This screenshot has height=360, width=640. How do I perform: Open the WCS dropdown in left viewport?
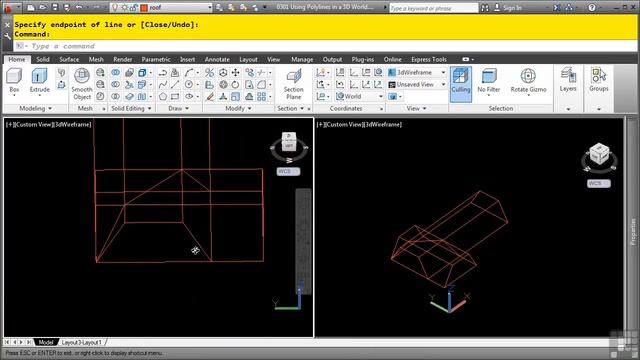point(289,171)
